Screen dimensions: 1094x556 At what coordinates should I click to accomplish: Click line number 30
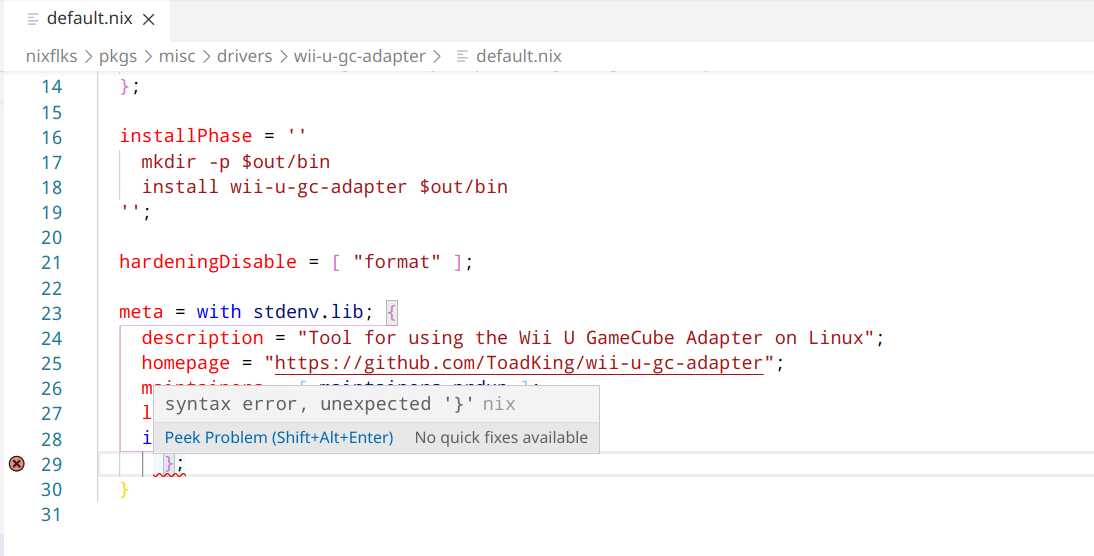pyautogui.click(x=51, y=490)
